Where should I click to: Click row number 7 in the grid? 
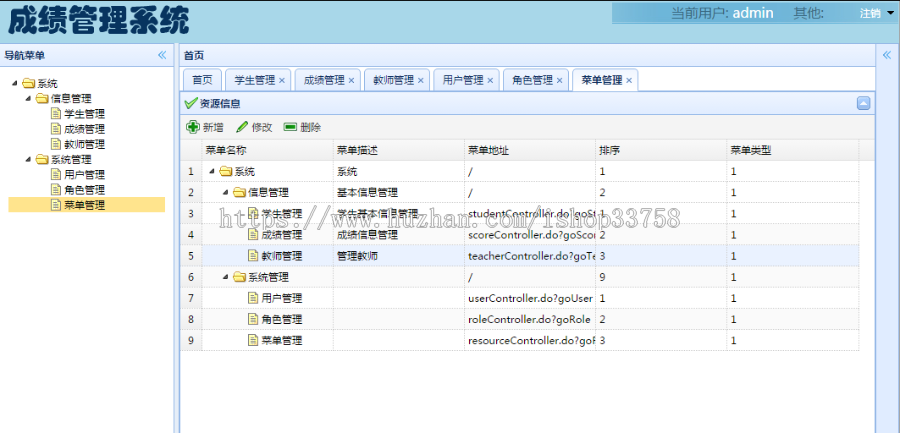pos(191,299)
